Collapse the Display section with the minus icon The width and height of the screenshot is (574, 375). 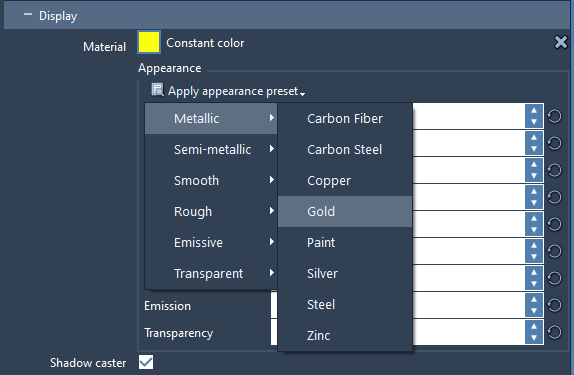28,15
